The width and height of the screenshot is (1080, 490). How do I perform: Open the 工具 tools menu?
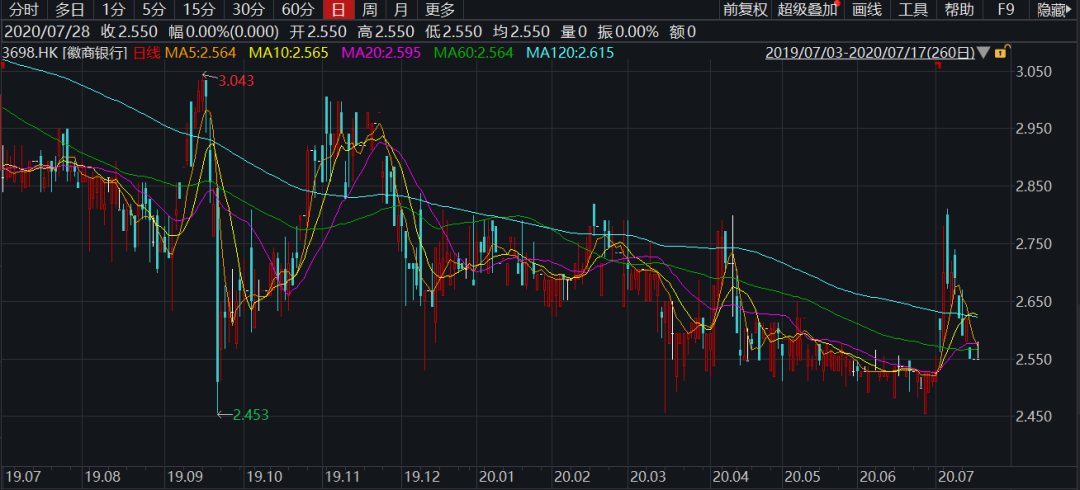click(913, 10)
